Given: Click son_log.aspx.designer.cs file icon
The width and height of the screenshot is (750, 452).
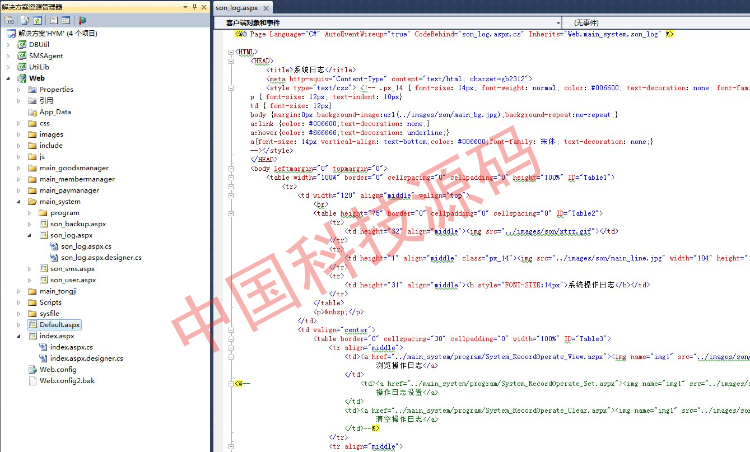Looking at the screenshot, I should tap(54, 257).
